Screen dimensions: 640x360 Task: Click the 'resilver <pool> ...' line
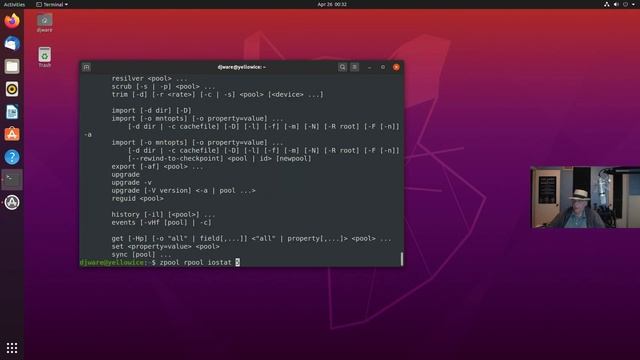(x=149, y=78)
